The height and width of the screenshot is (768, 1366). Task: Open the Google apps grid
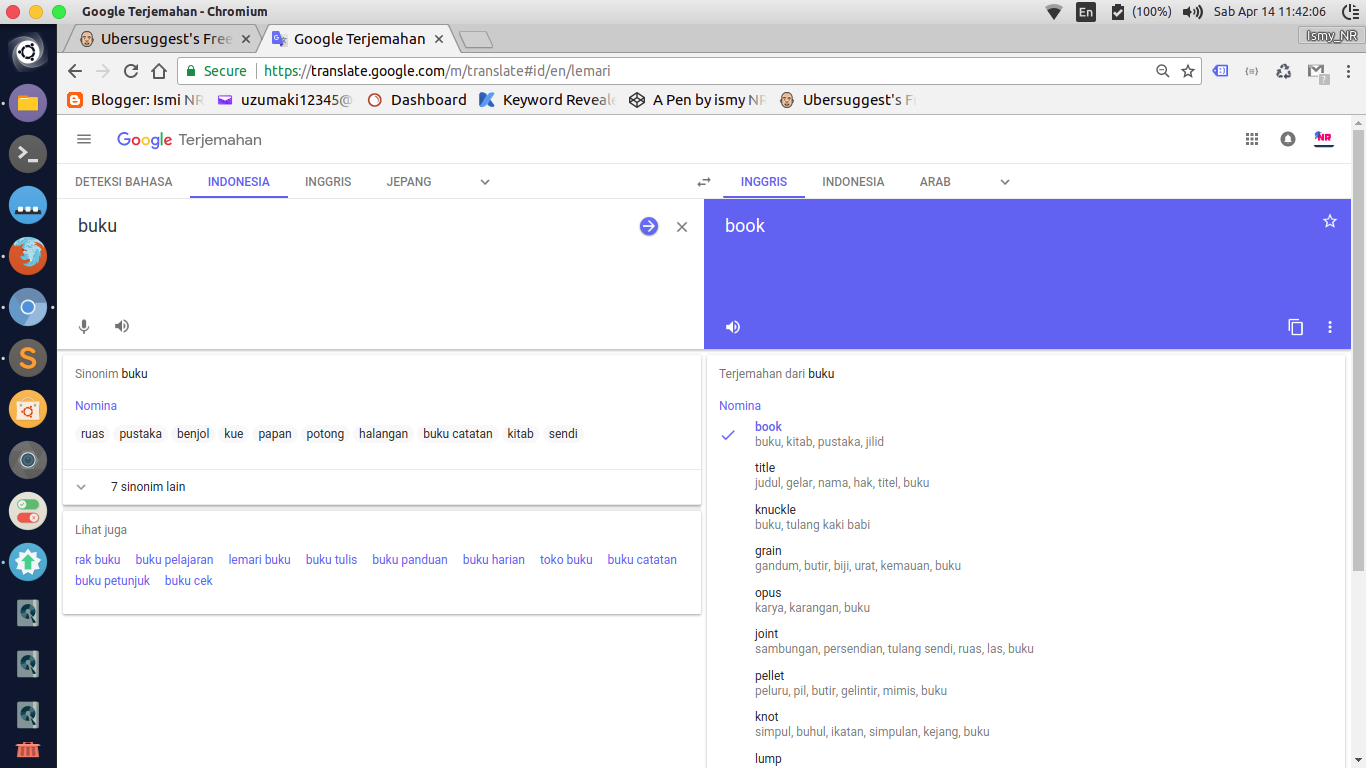[1252, 139]
